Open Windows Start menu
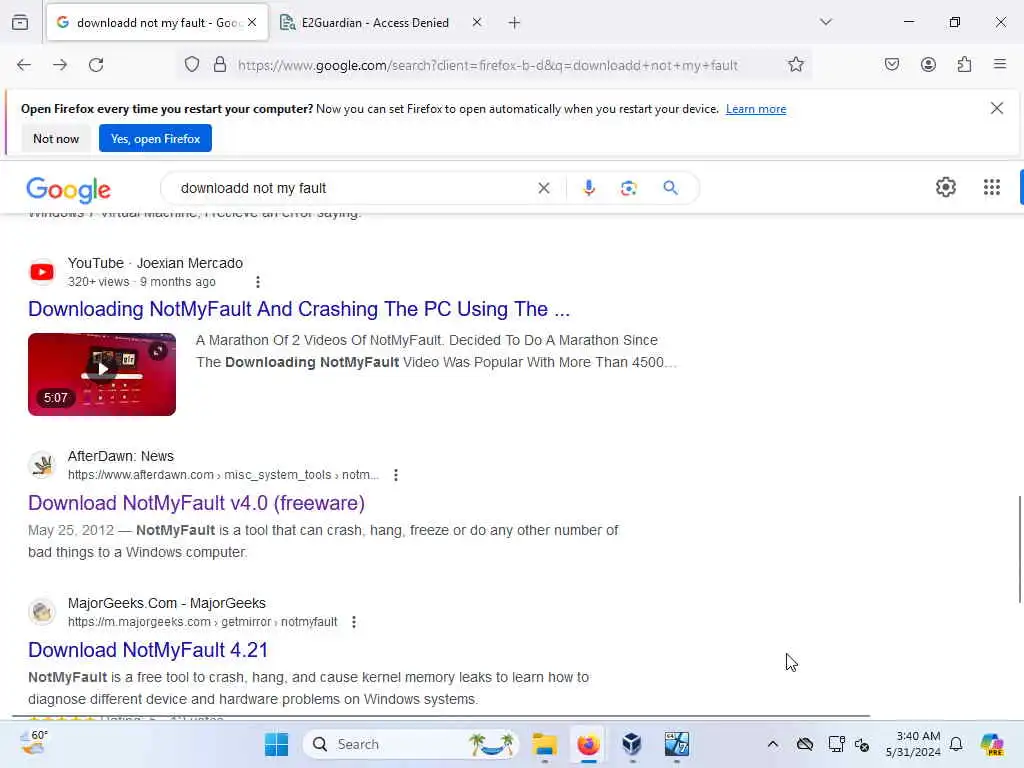Image resolution: width=1024 pixels, height=768 pixels. (276, 744)
